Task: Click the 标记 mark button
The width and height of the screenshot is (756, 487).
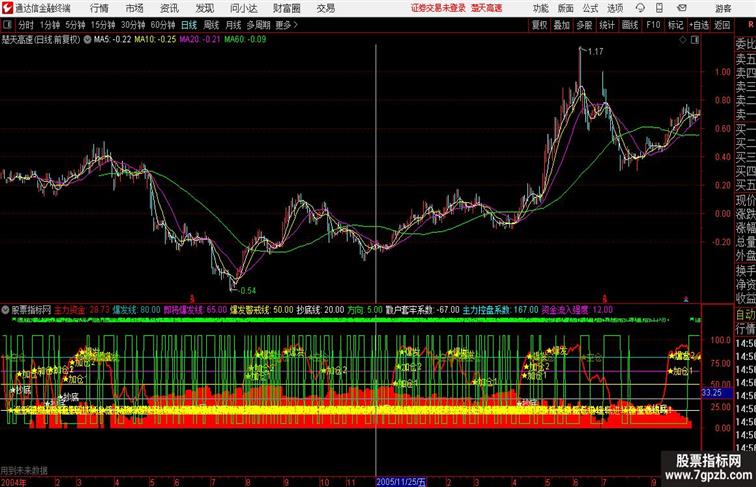Action: [x=675, y=25]
